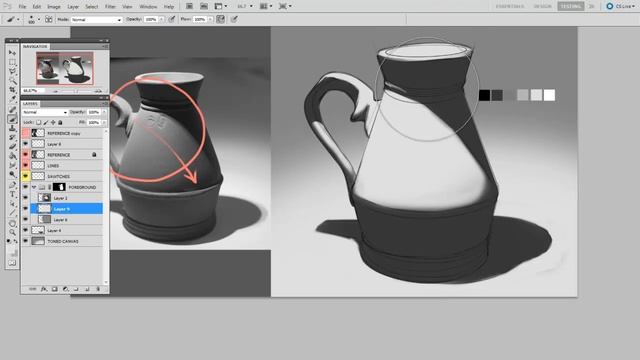Collapse the FOREGROUND group

(34, 187)
